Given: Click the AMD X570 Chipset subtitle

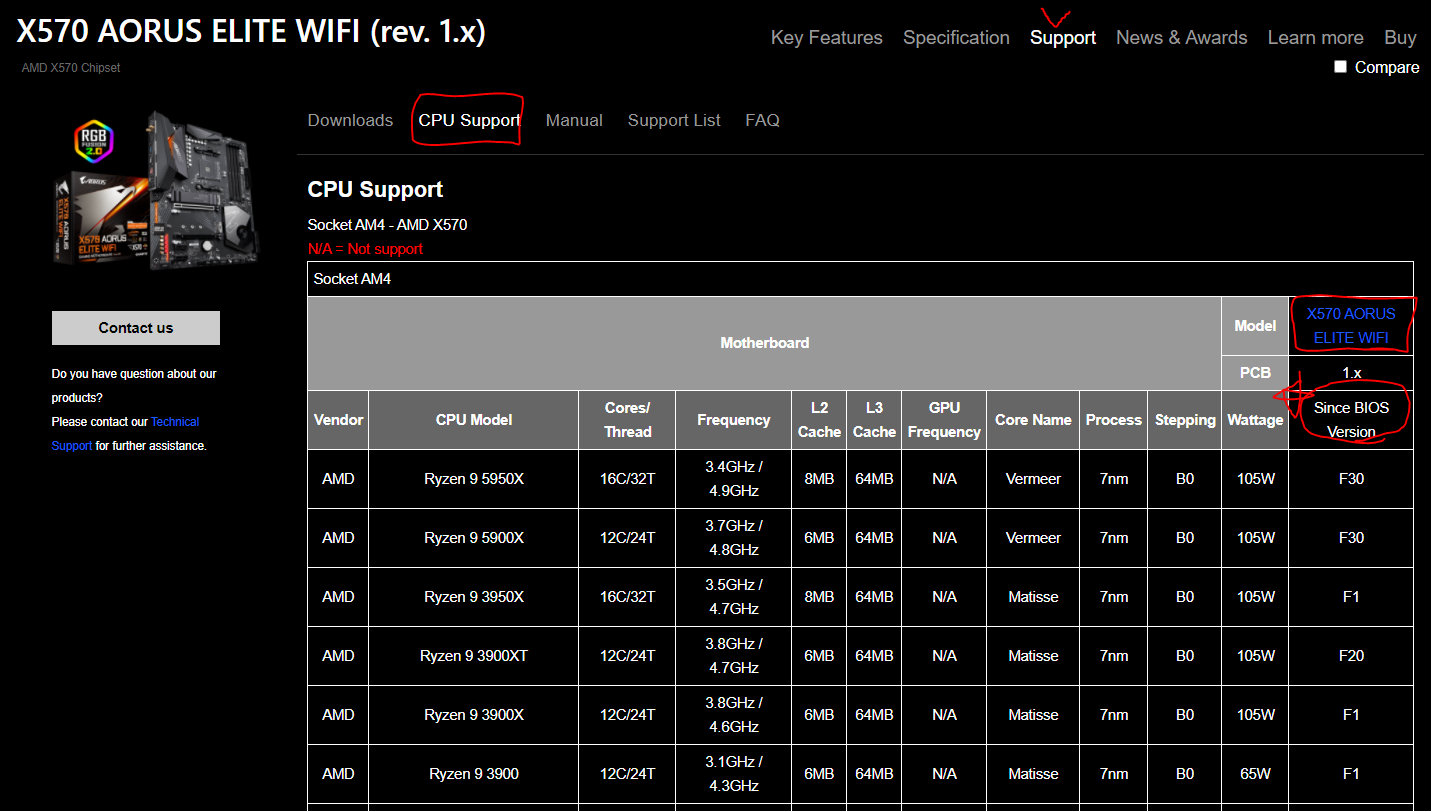Looking at the screenshot, I should coord(71,68).
